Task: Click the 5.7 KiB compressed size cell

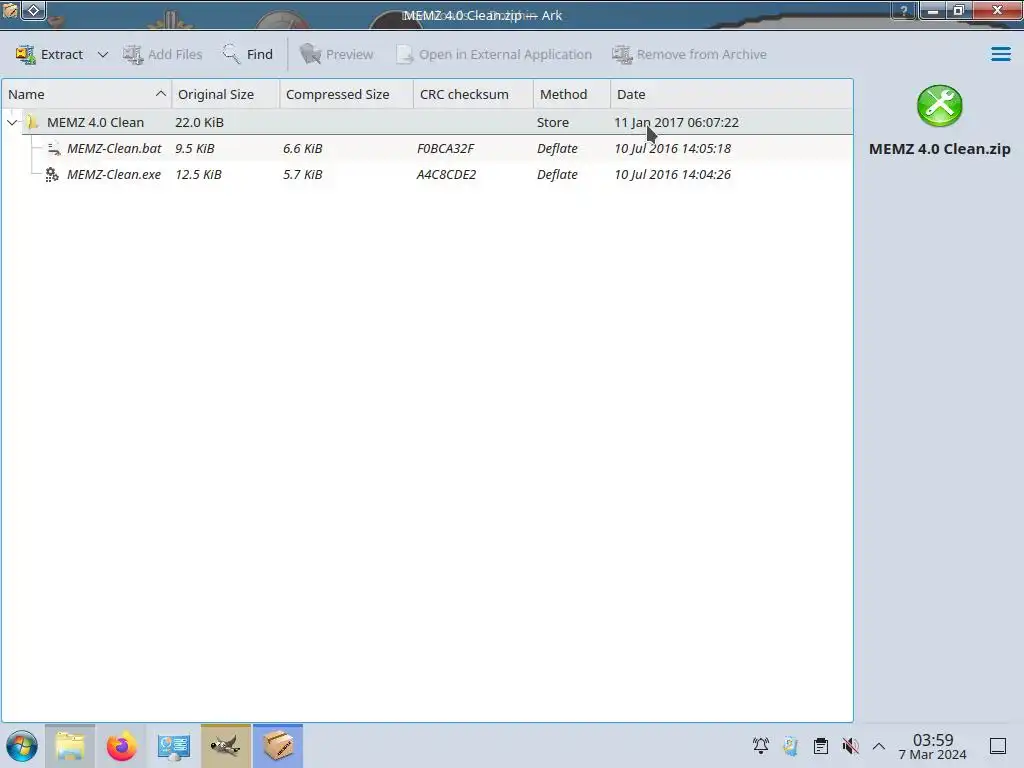Action: [302, 174]
